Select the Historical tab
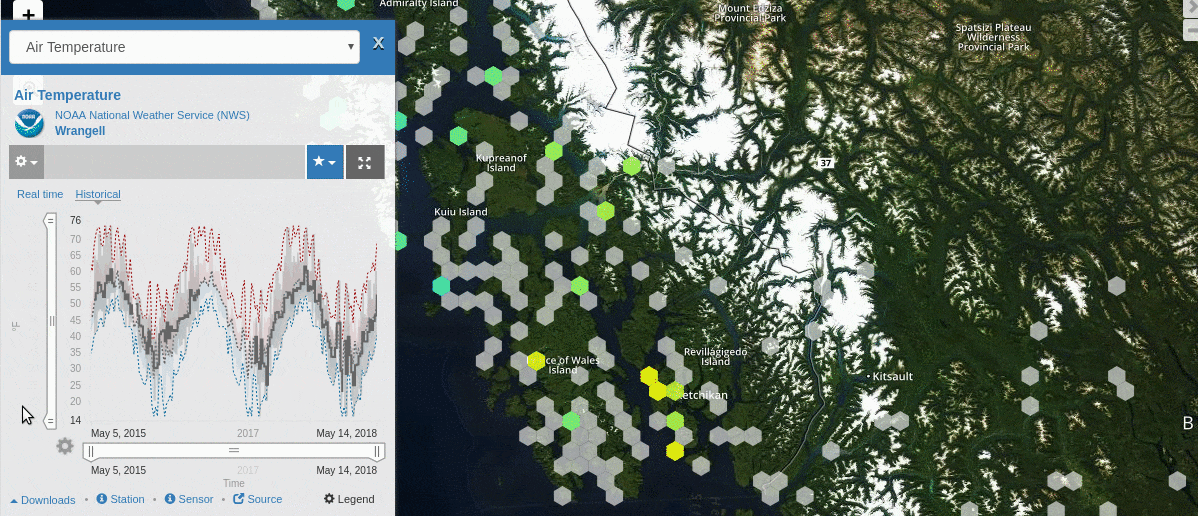The width and height of the screenshot is (1198, 516). click(98, 194)
